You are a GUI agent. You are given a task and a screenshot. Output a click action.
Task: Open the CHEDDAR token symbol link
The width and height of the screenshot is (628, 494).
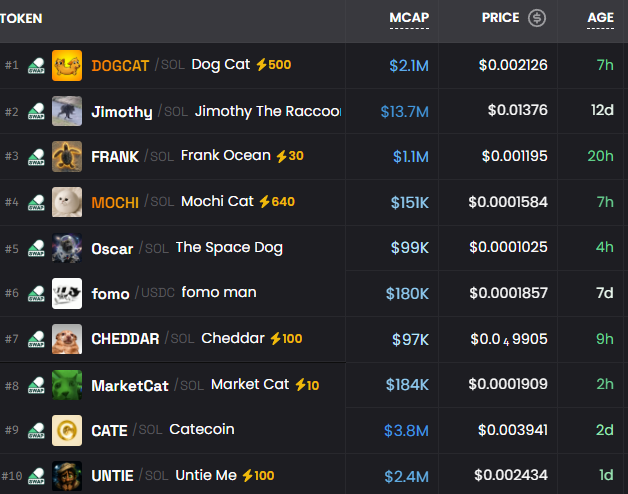pyautogui.click(x=125, y=339)
